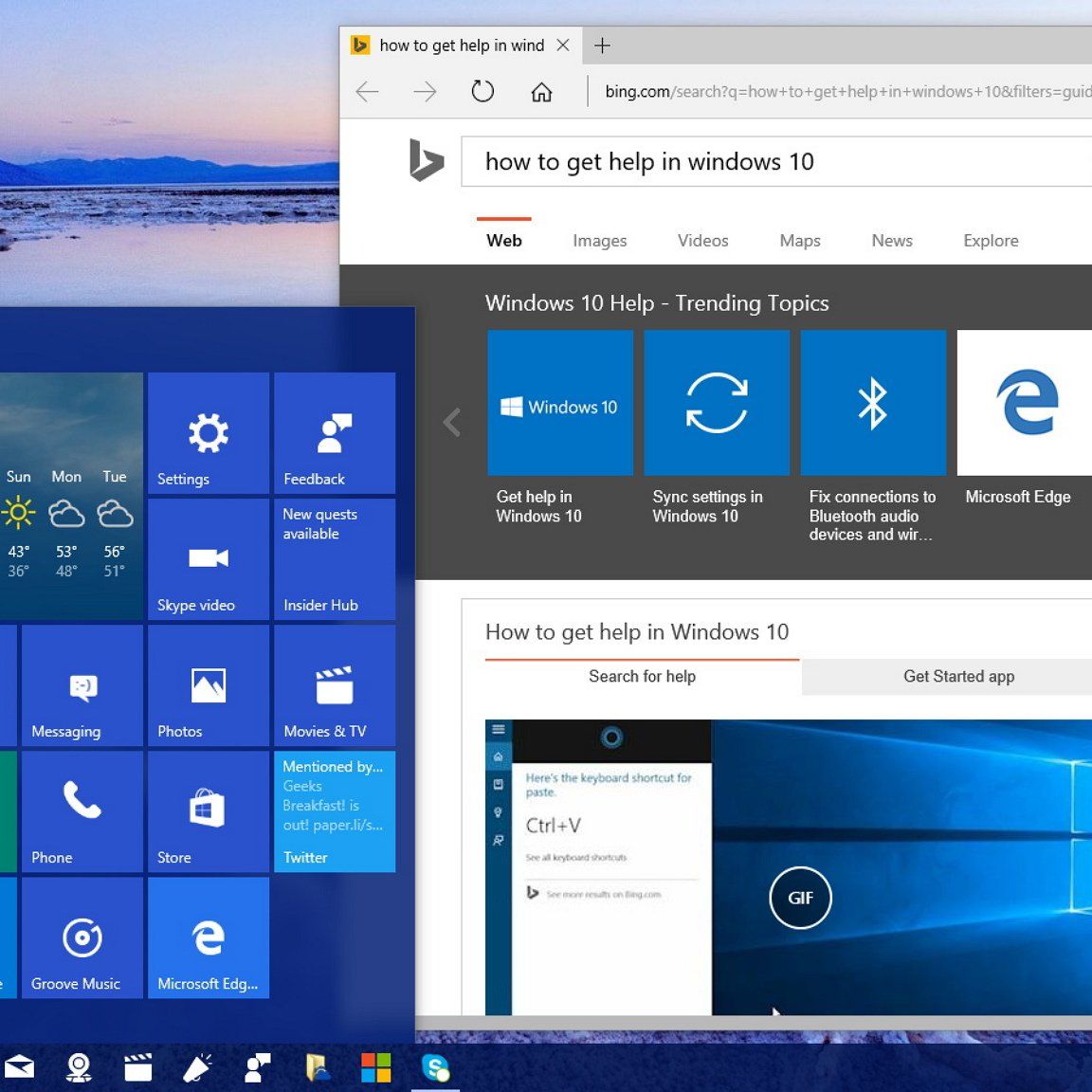Click 'How to get help in Windows 10' heading

tap(637, 631)
